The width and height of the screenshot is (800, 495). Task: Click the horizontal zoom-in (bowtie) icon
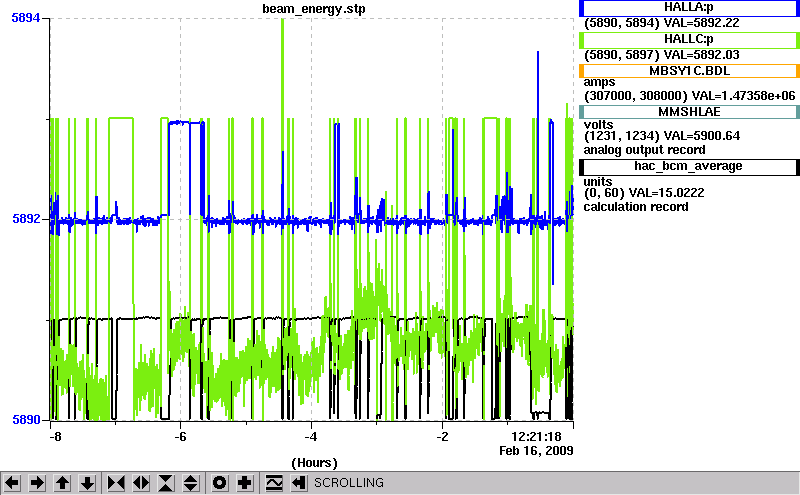[x=116, y=483]
